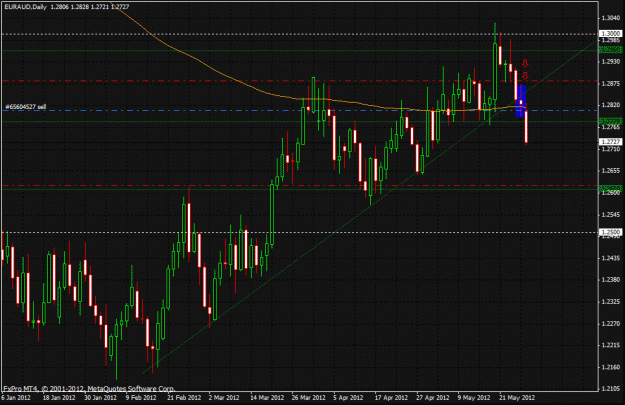Viewport: 625px width, 405px height.
Task: Click the FxPro MT4 MetaQuotes copyright text
Action: tap(89, 388)
